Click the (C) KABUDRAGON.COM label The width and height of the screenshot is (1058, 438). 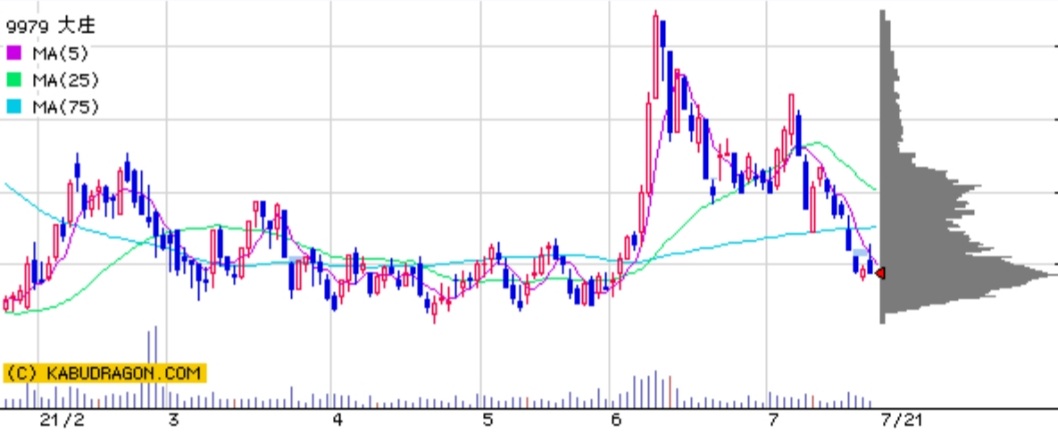pos(105,373)
